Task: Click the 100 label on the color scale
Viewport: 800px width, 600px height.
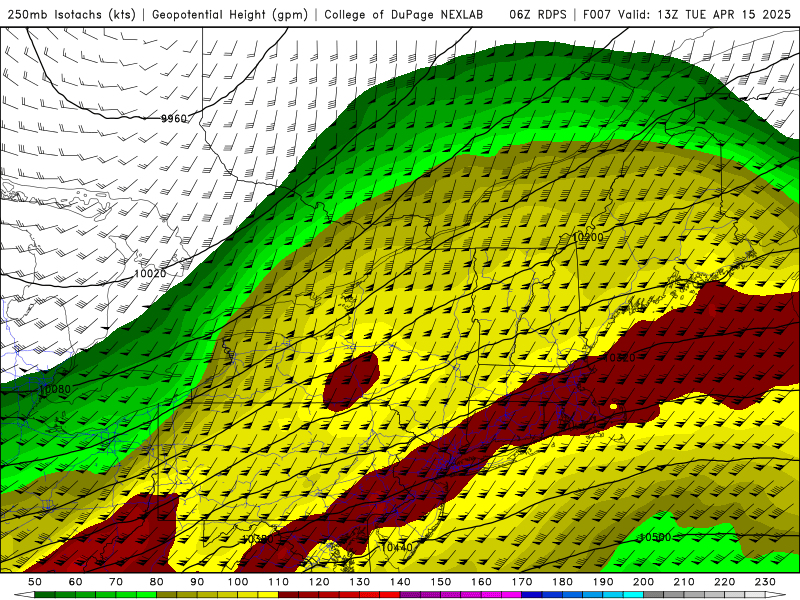Action: point(238,582)
